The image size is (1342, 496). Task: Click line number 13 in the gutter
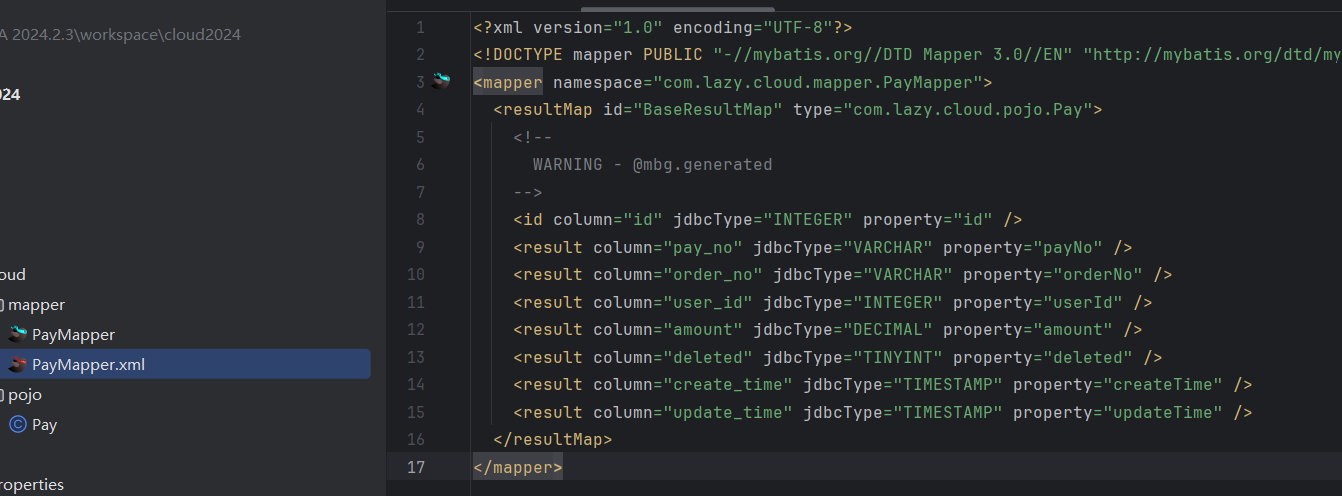(x=416, y=357)
